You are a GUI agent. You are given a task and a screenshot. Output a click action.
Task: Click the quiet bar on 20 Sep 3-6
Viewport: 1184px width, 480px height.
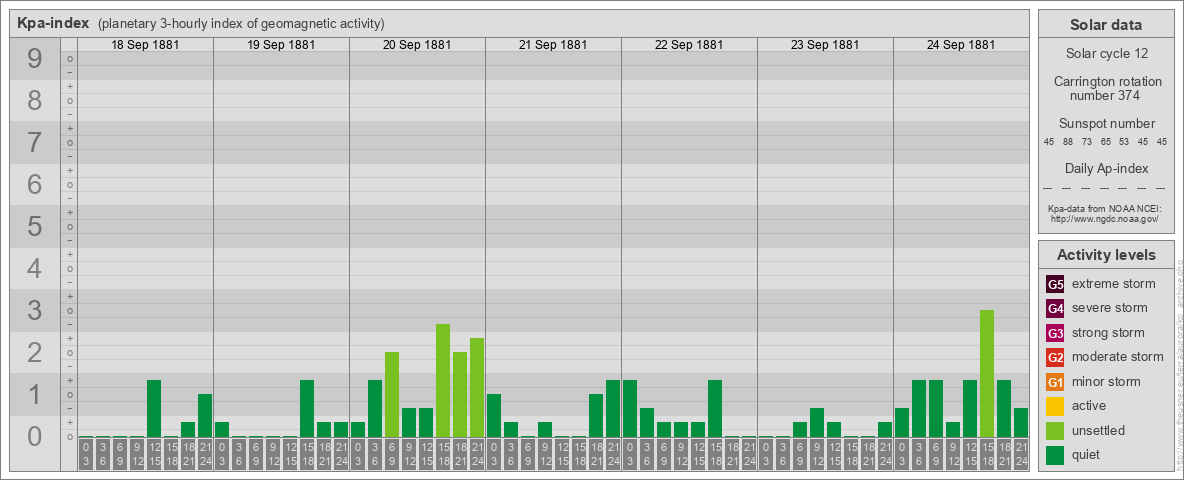(x=375, y=408)
